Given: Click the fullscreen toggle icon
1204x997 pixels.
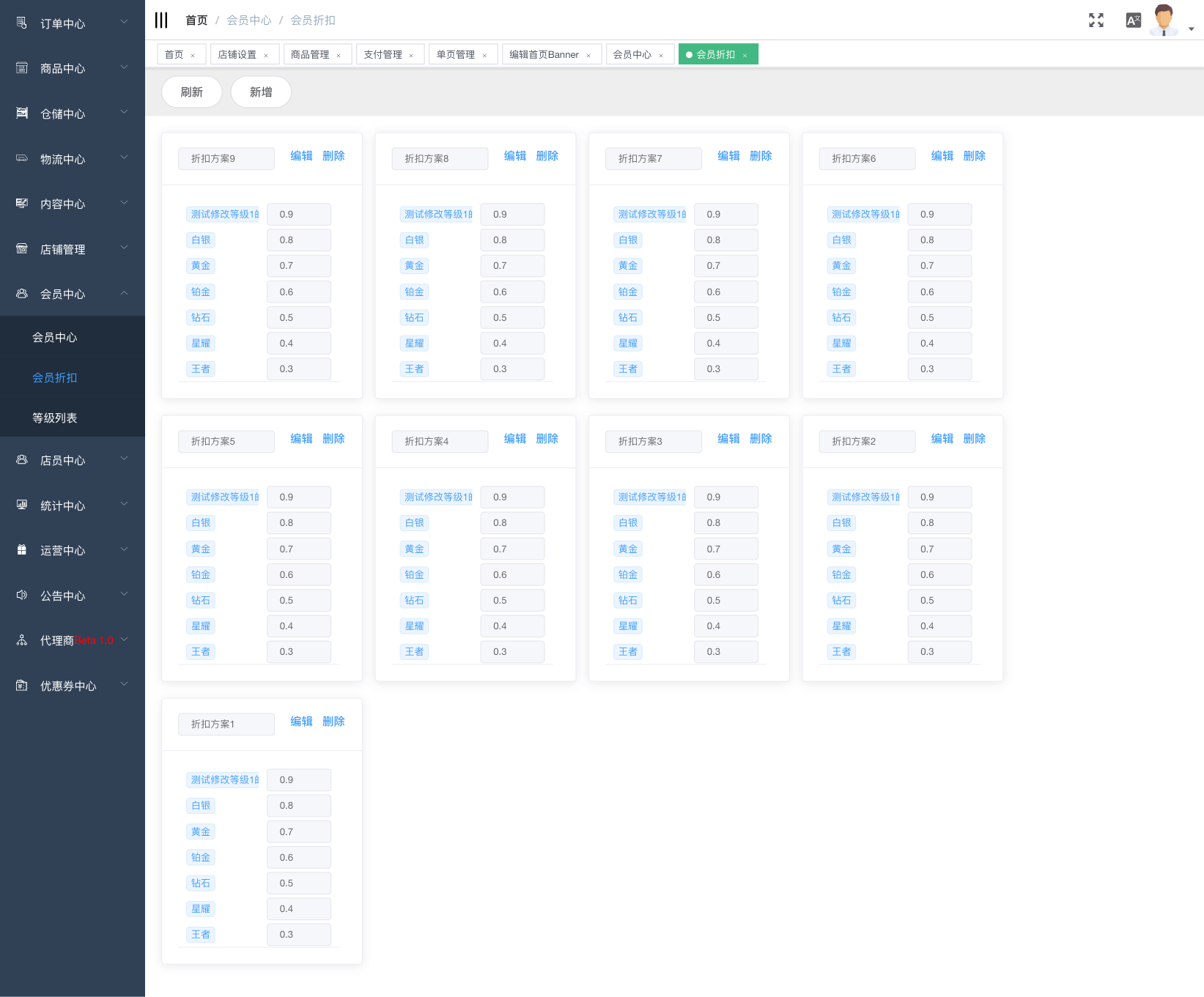Looking at the screenshot, I should (x=1096, y=21).
